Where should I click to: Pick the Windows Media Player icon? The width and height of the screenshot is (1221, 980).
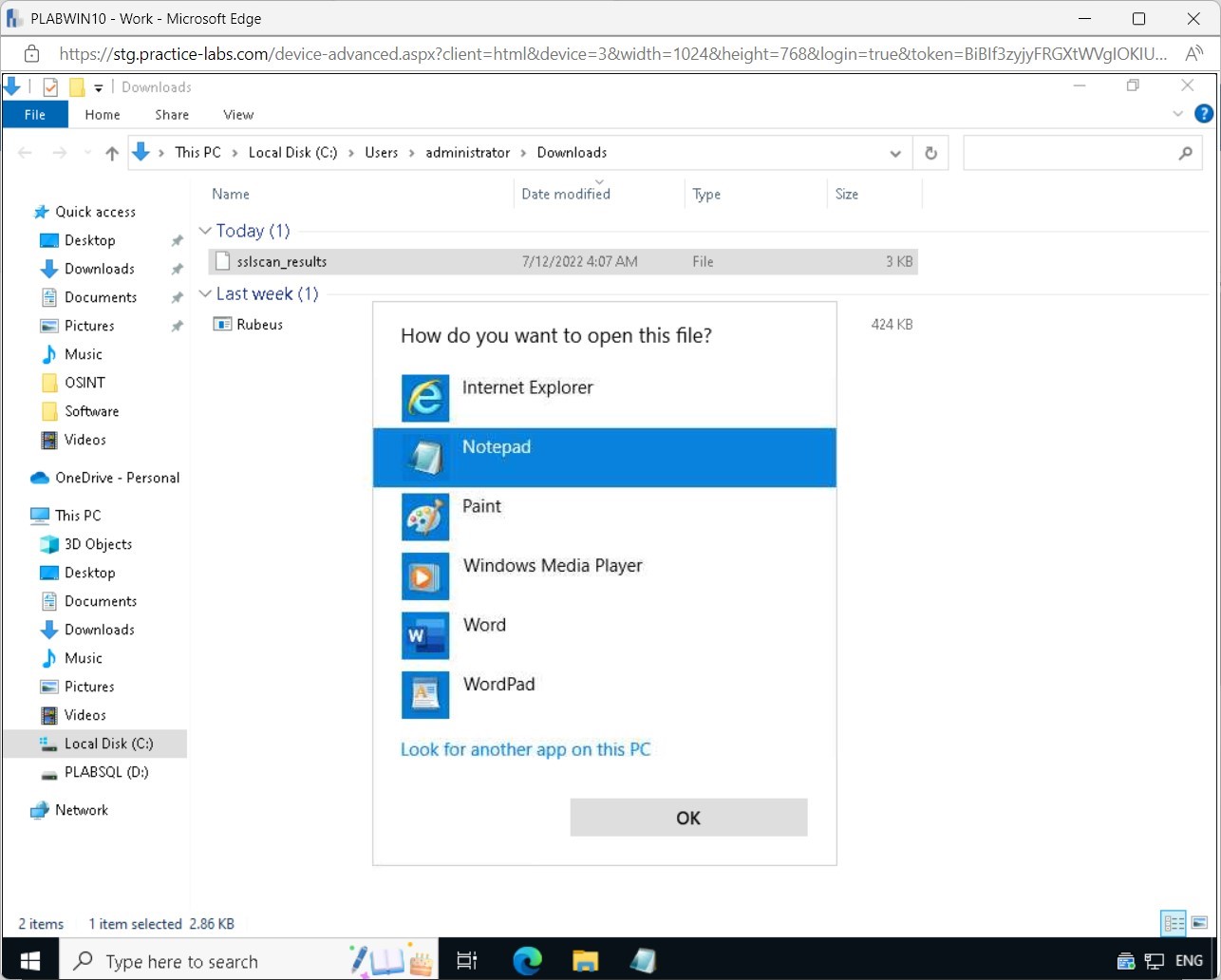click(x=424, y=575)
